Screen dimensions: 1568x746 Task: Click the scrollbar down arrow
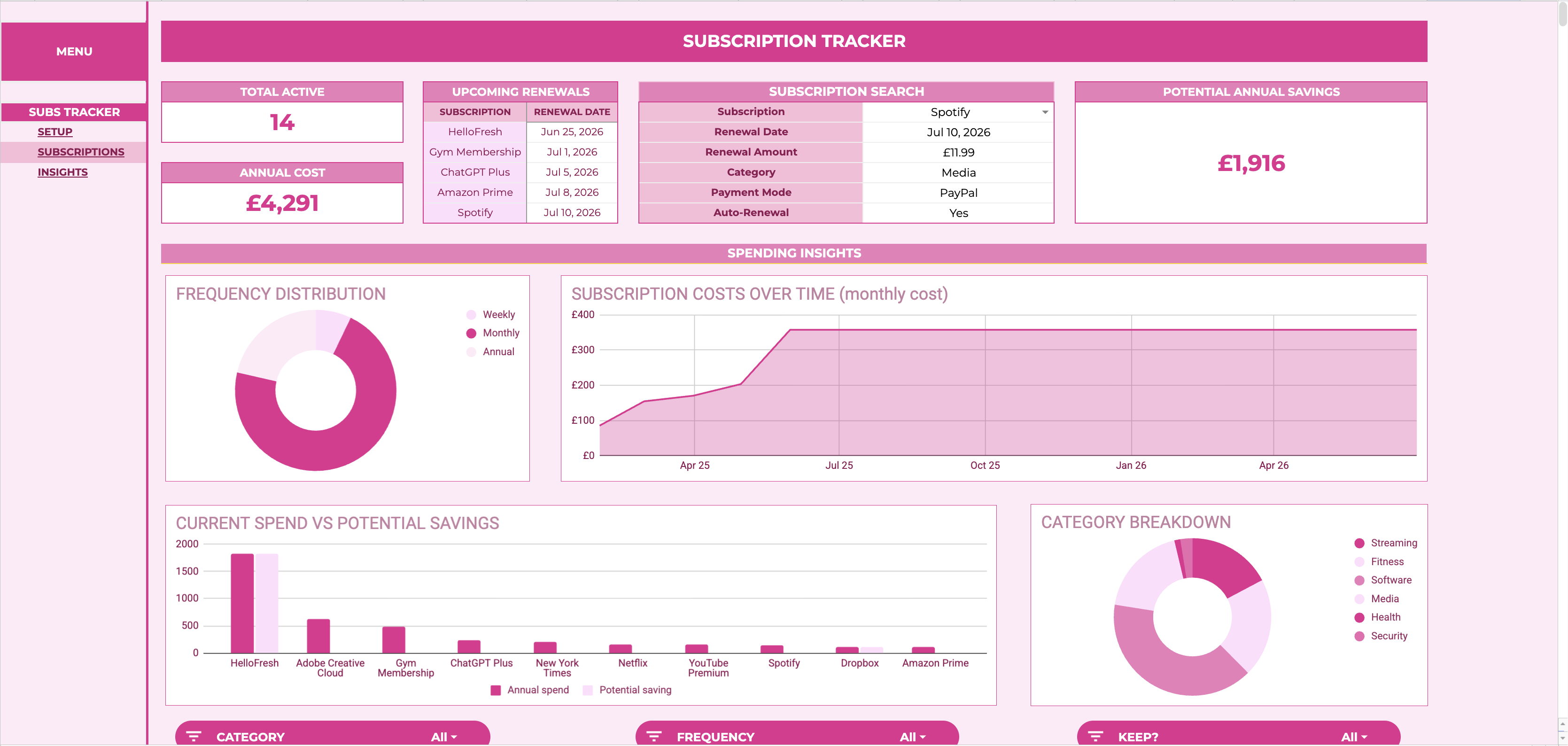pos(1562,738)
